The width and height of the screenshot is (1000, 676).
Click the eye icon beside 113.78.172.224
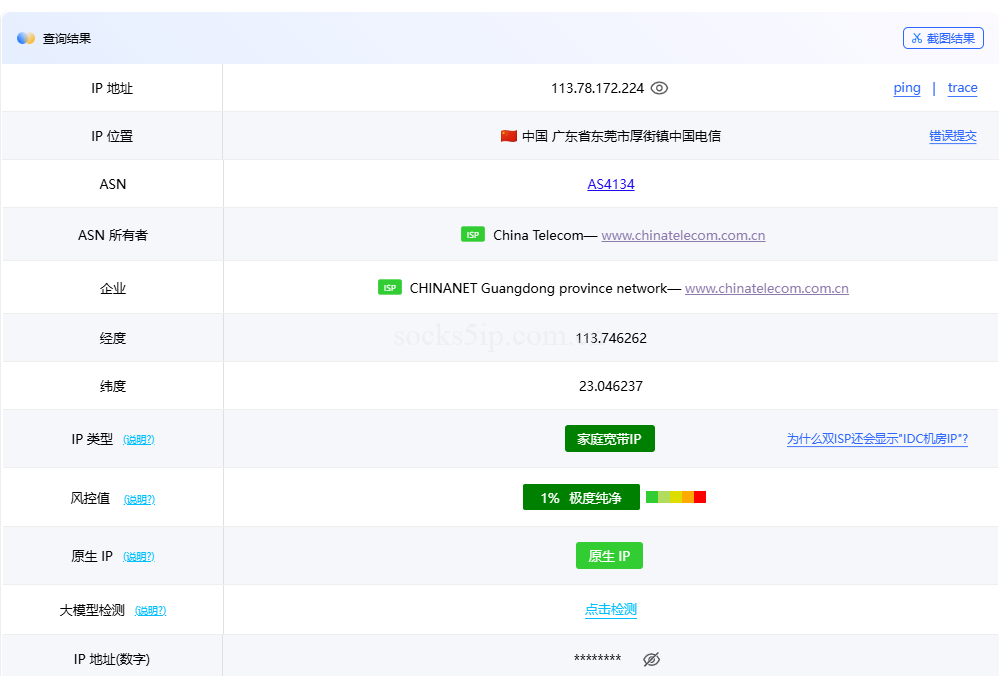click(x=659, y=88)
